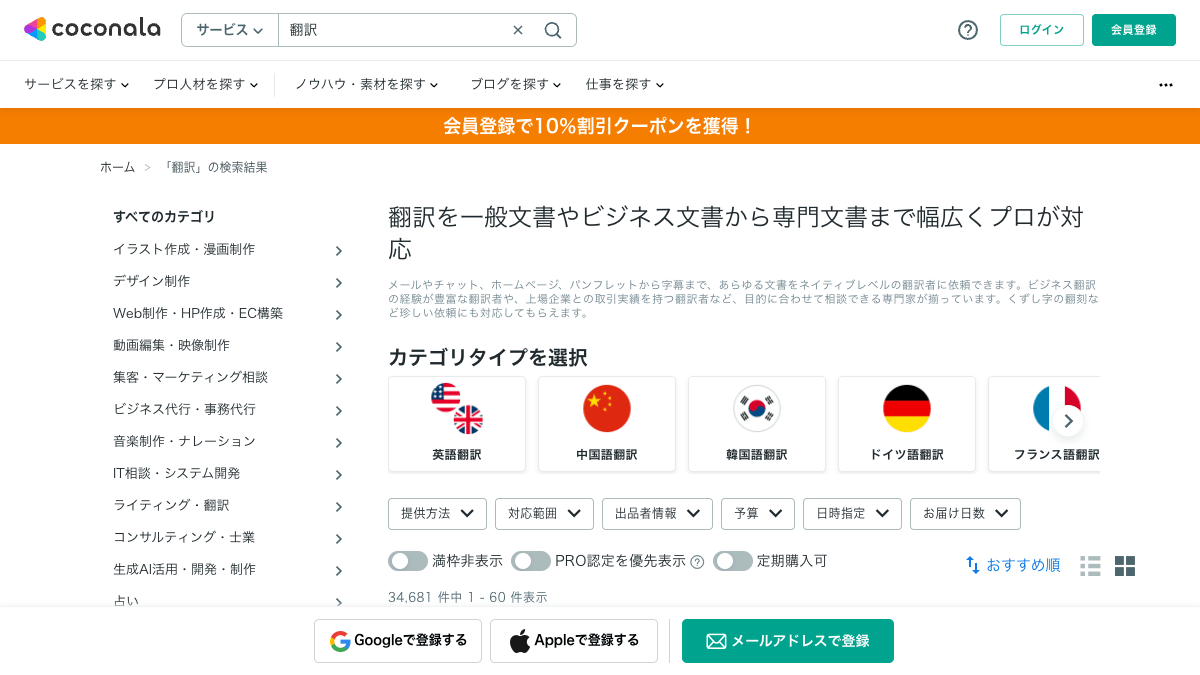Image resolution: width=1200 pixels, height=675 pixels.
Task: Click the next arrow in category carousel
Action: 1069,421
